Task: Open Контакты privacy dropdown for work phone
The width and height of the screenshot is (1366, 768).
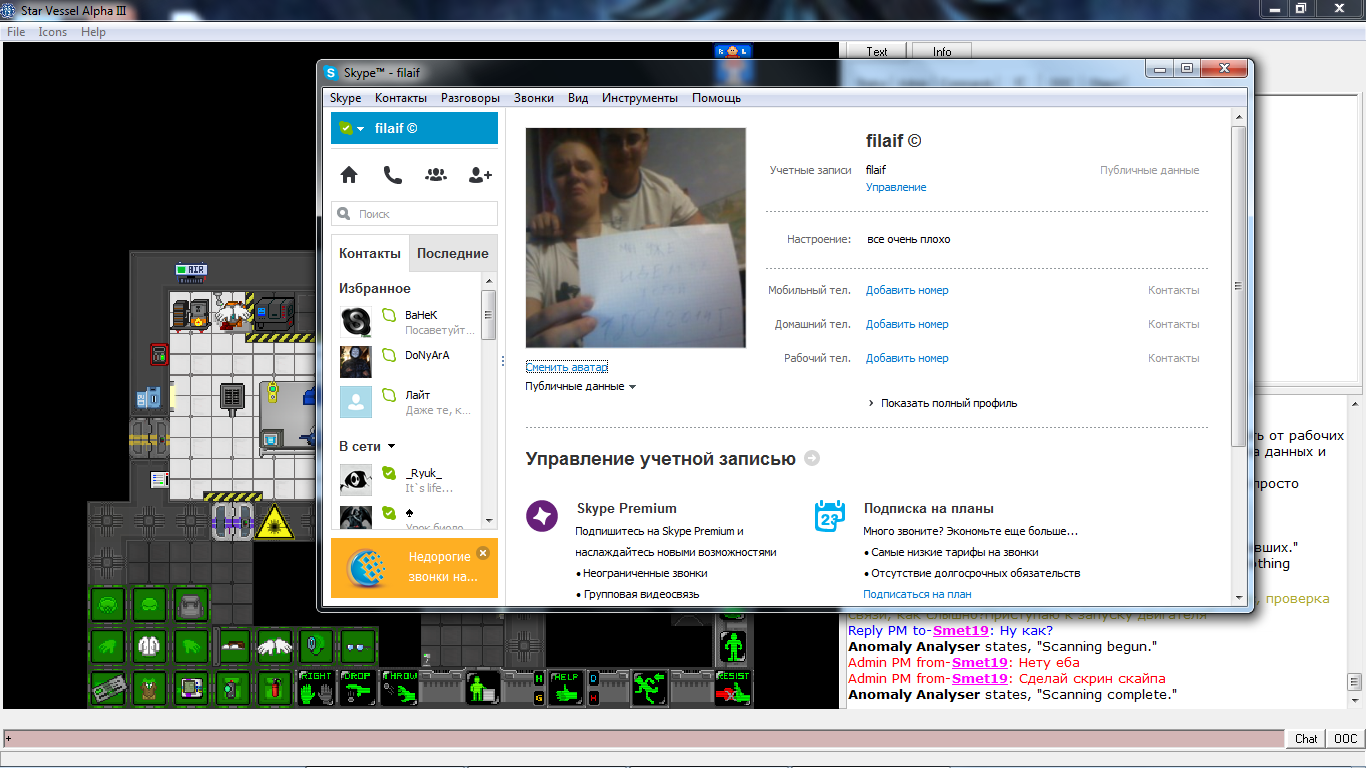Action: click(x=1173, y=358)
